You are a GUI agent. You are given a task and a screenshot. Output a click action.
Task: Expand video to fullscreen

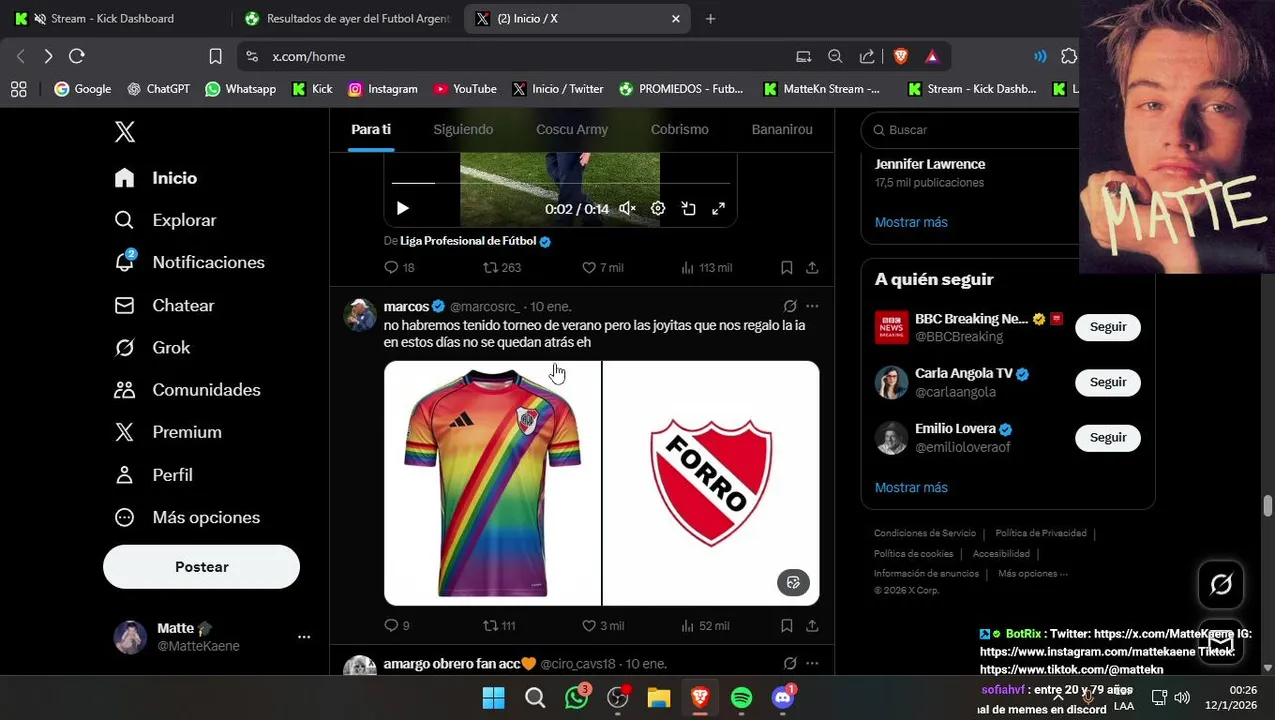pos(718,208)
